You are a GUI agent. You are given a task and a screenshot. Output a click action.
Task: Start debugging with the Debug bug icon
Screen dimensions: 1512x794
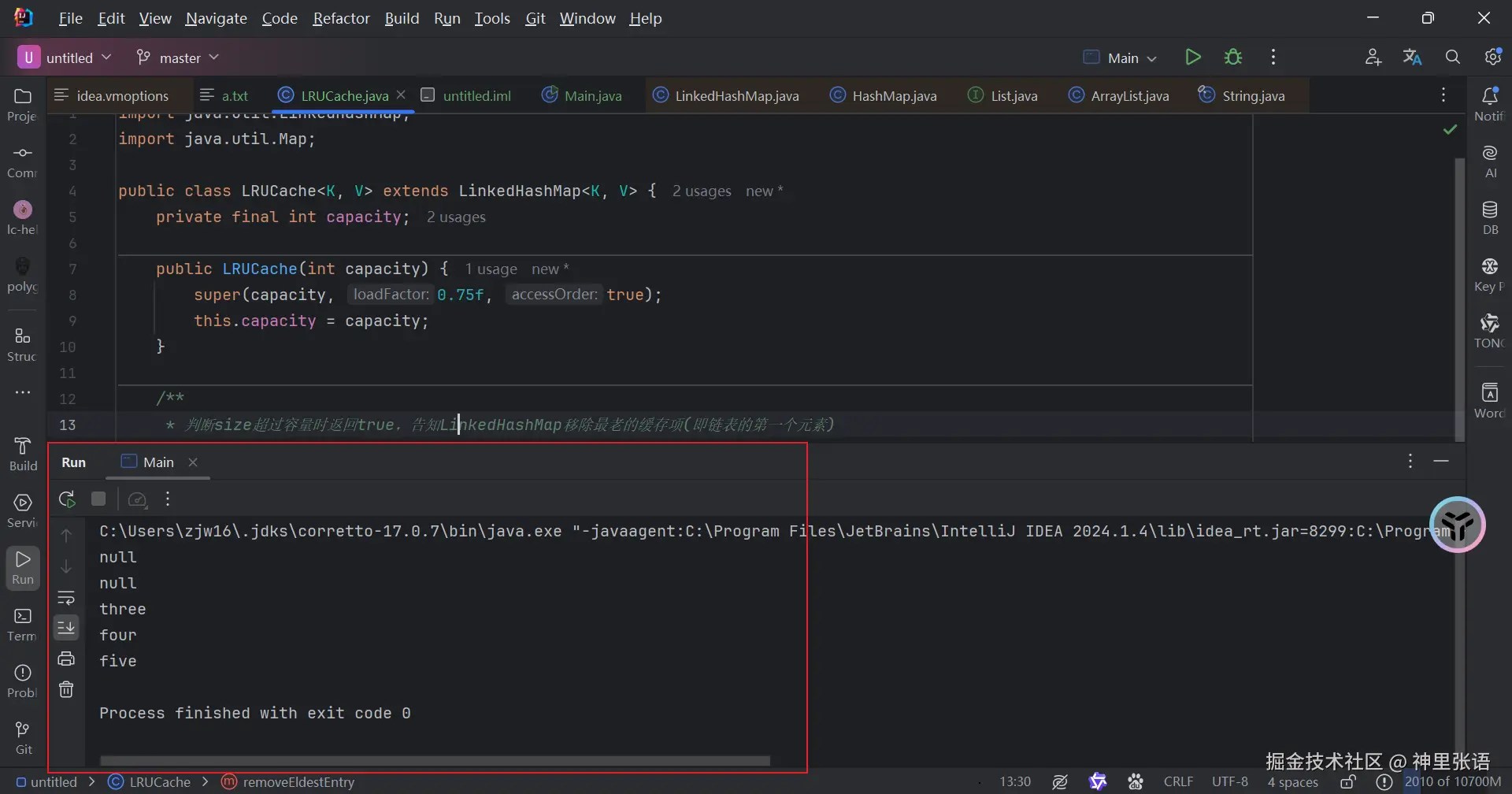click(1233, 58)
